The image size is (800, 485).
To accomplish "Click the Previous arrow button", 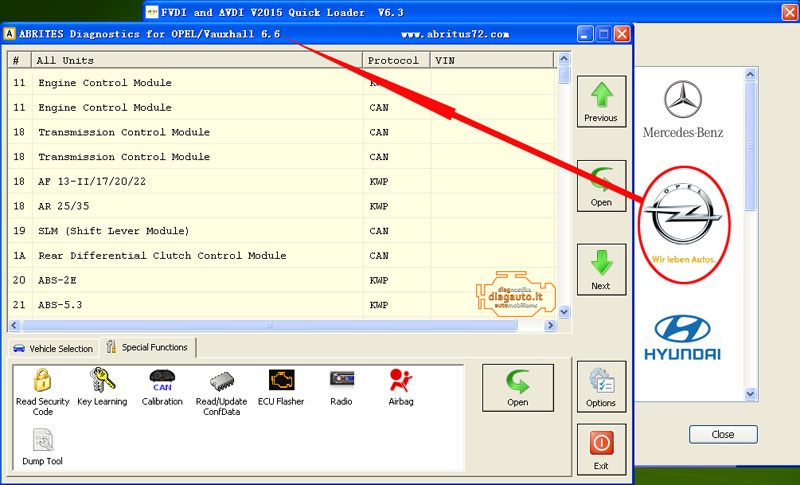I will (x=601, y=103).
